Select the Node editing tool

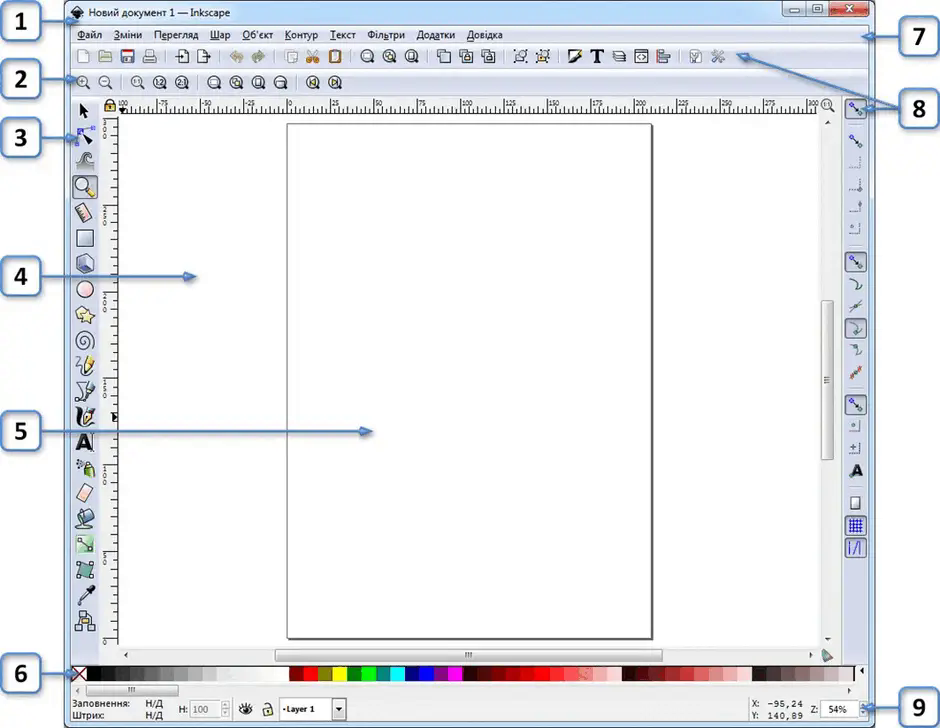click(85, 136)
